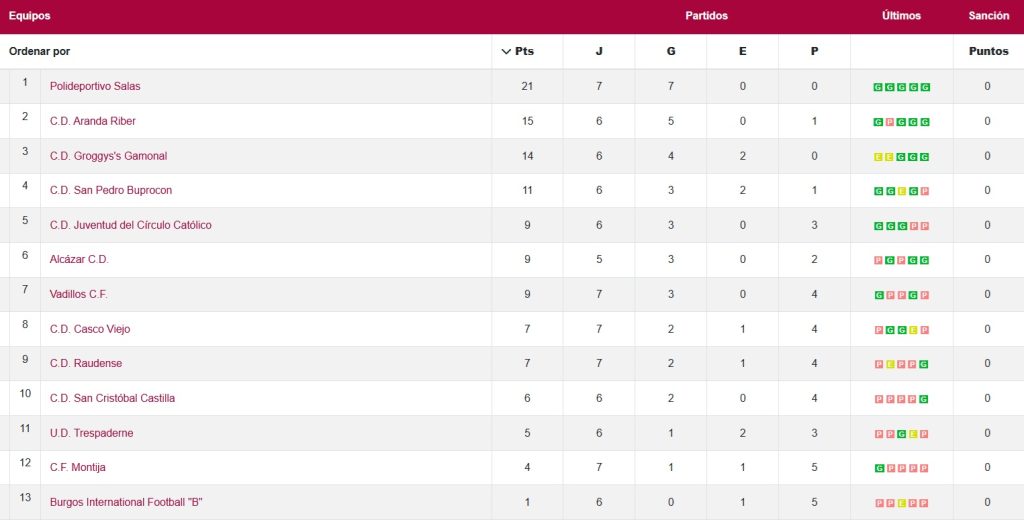Click the green G badge in C.F. Montija's row

point(878,468)
